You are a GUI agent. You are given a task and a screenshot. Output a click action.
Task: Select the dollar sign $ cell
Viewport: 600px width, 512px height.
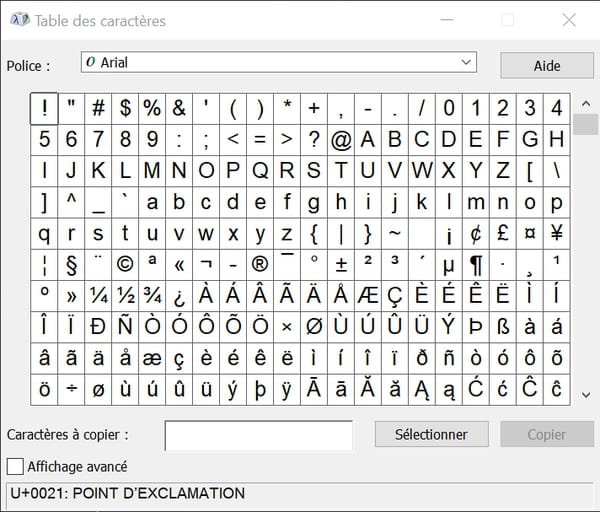pyautogui.click(x=125, y=109)
